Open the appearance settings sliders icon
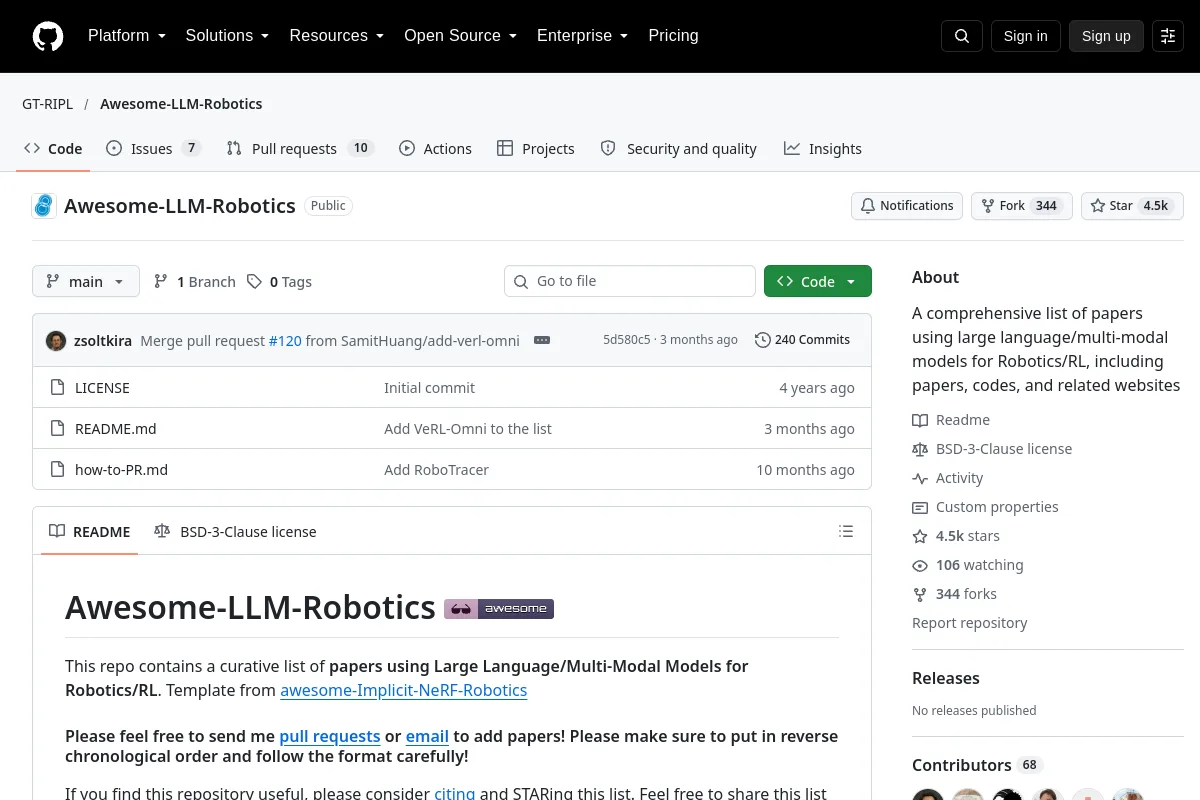The height and width of the screenshot is (800, 1200). [1168, 36]
